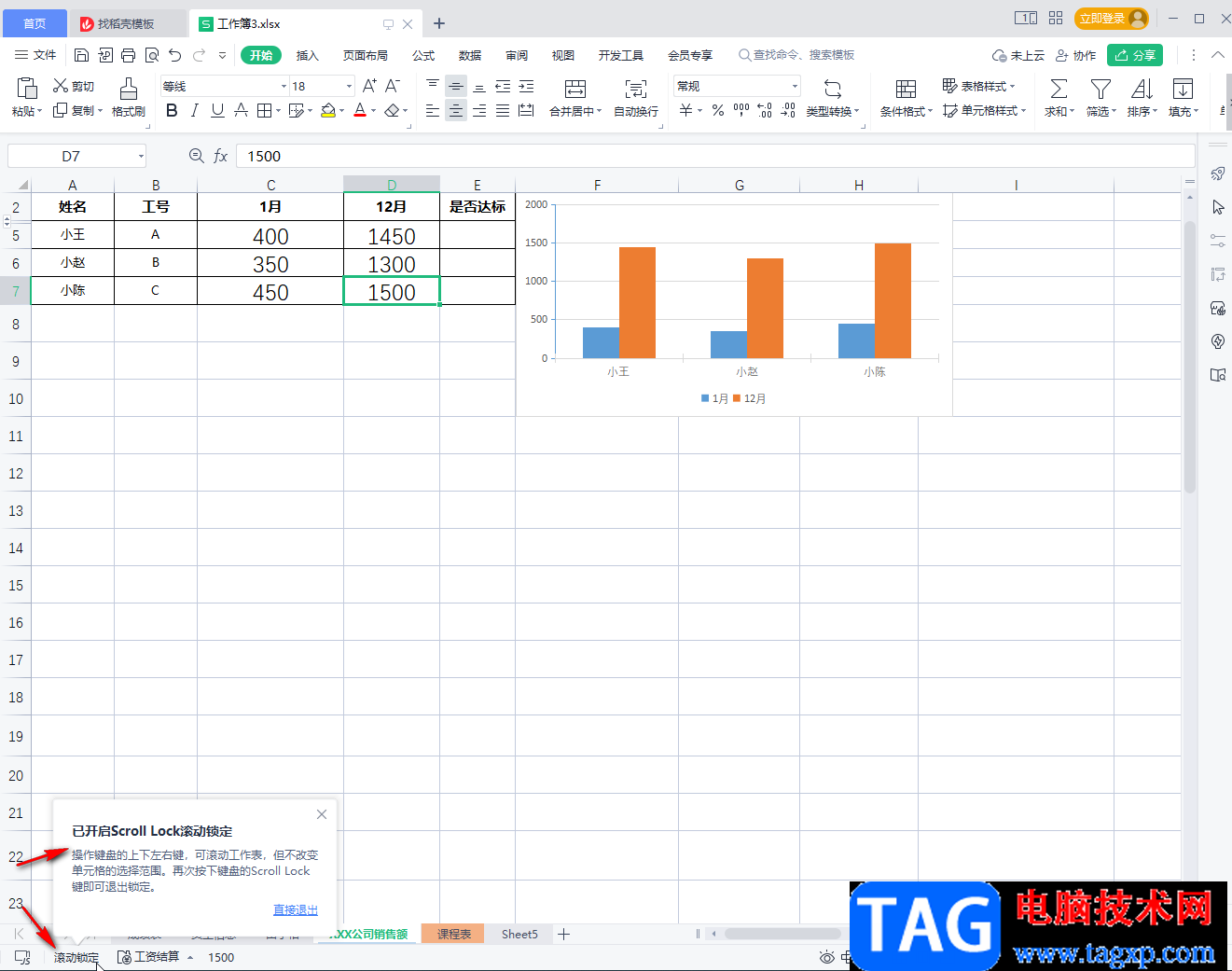This screenshot has width=1232, height=971.
Task: Click the red font color A swatch
Action: [360, 110]
